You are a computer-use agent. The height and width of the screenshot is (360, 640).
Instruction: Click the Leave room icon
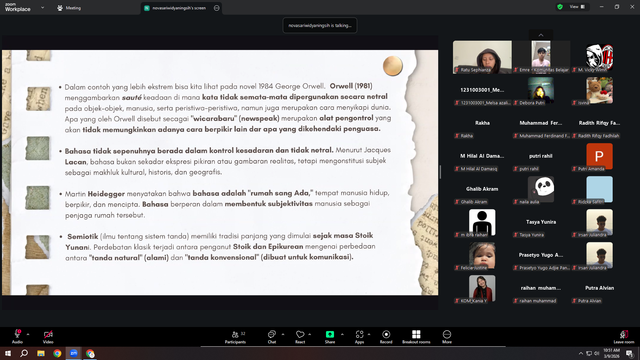tap(624, 334)
